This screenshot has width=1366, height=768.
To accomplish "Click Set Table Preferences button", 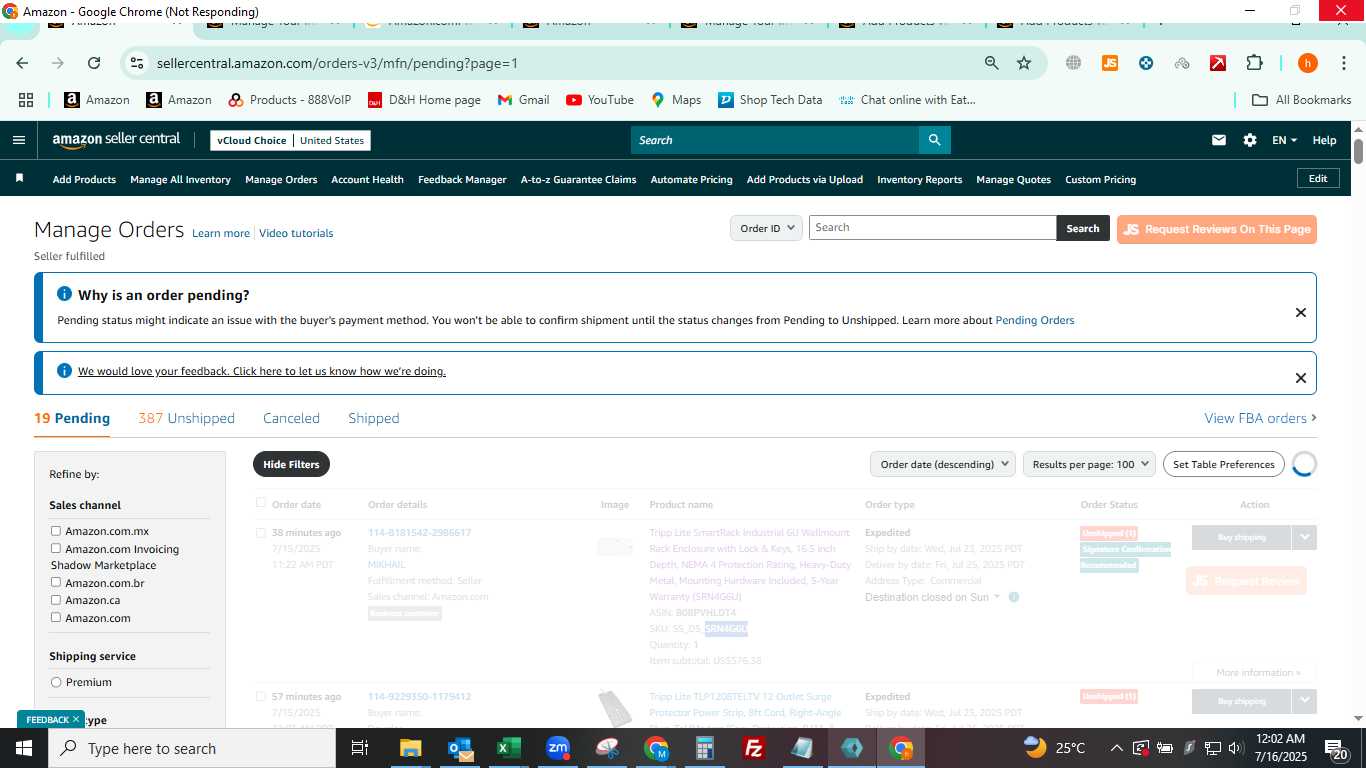I will 1223,464.
